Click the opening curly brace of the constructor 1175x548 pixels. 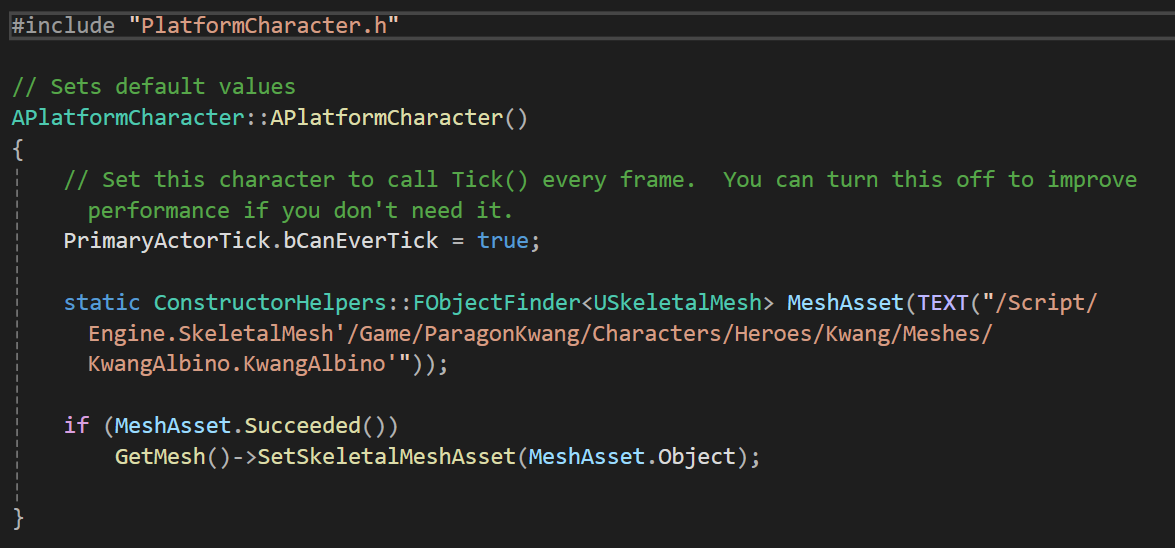click(18, 150)
